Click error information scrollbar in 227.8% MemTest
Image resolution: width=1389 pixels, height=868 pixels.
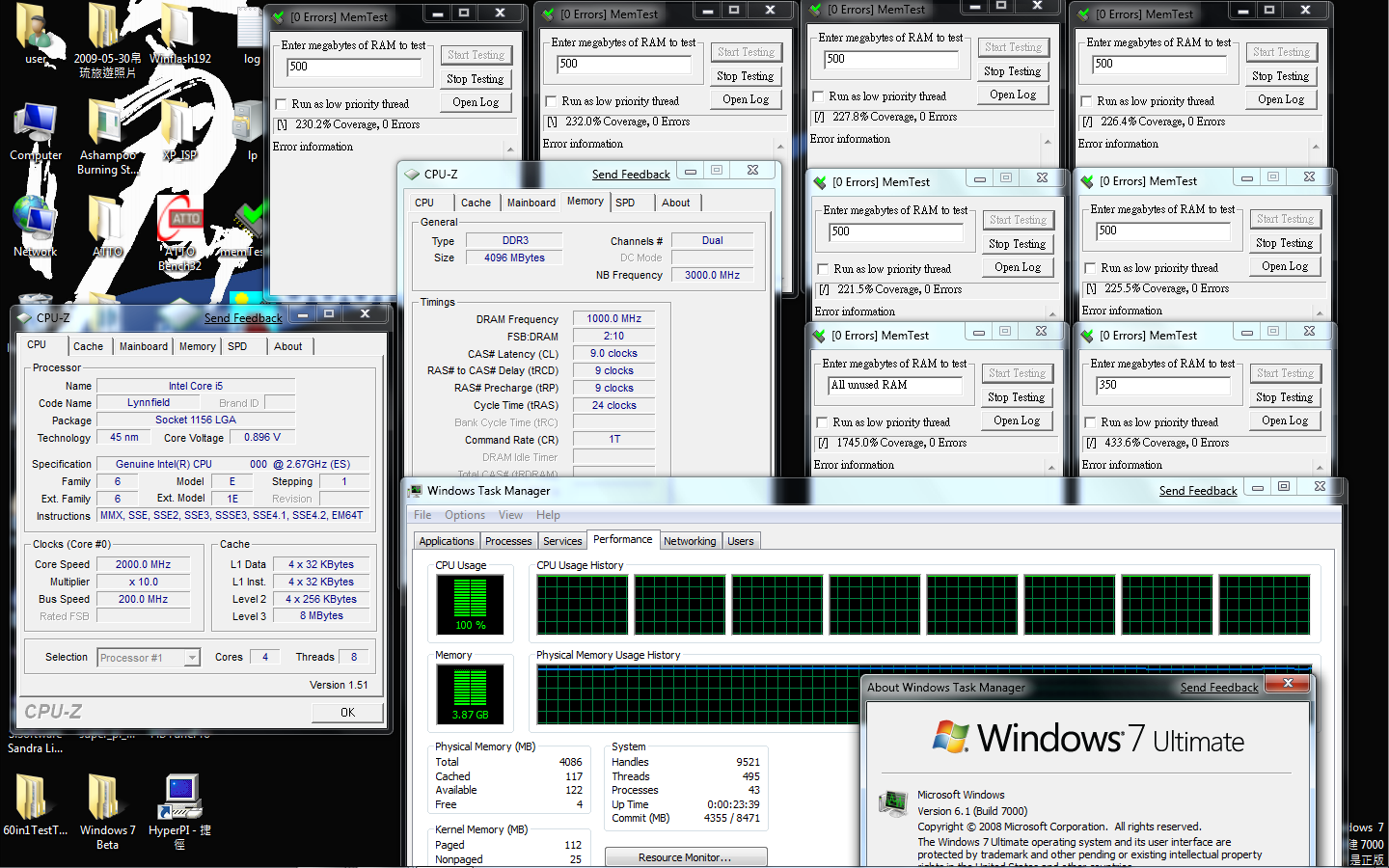(1048, 143)
